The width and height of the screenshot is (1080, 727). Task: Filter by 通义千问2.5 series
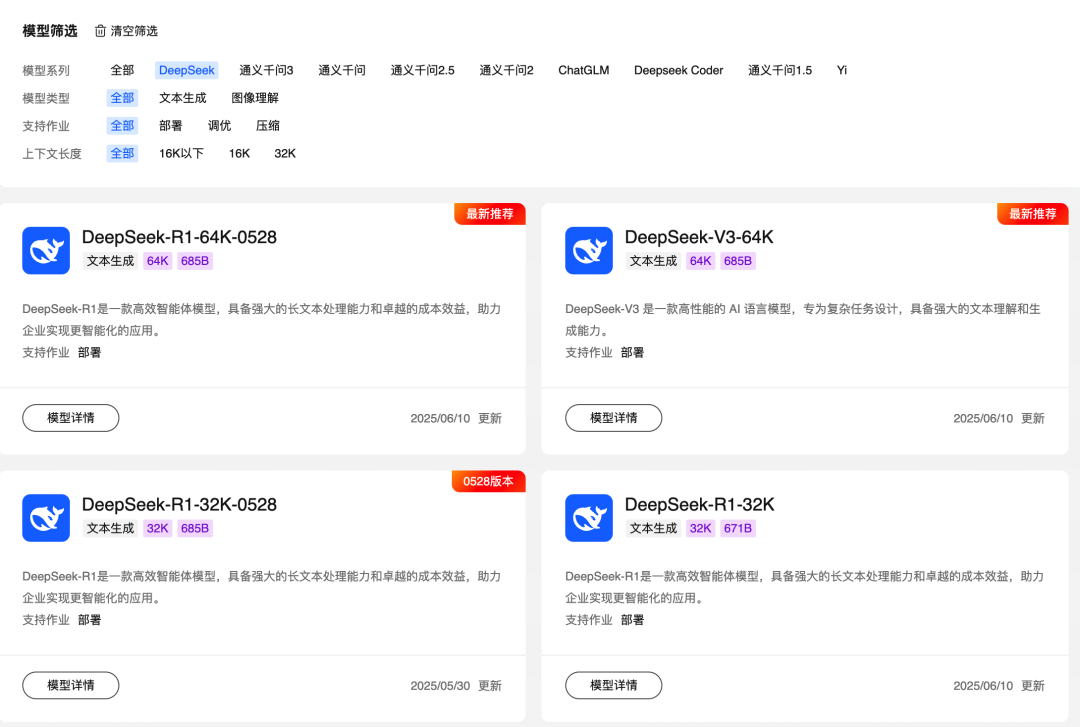click(x=423, y=70)
